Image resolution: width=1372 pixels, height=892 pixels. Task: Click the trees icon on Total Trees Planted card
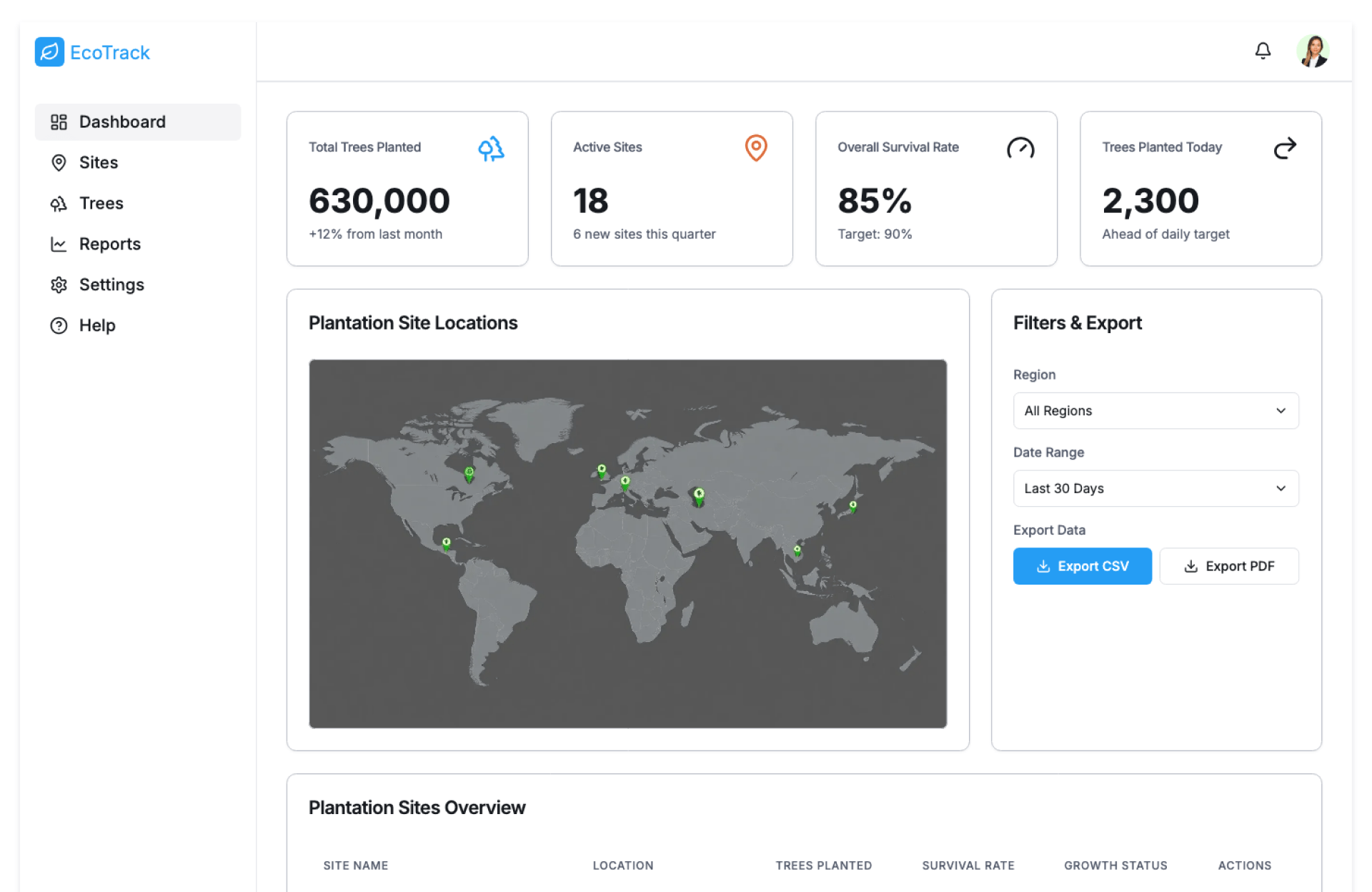coord(491,148)
